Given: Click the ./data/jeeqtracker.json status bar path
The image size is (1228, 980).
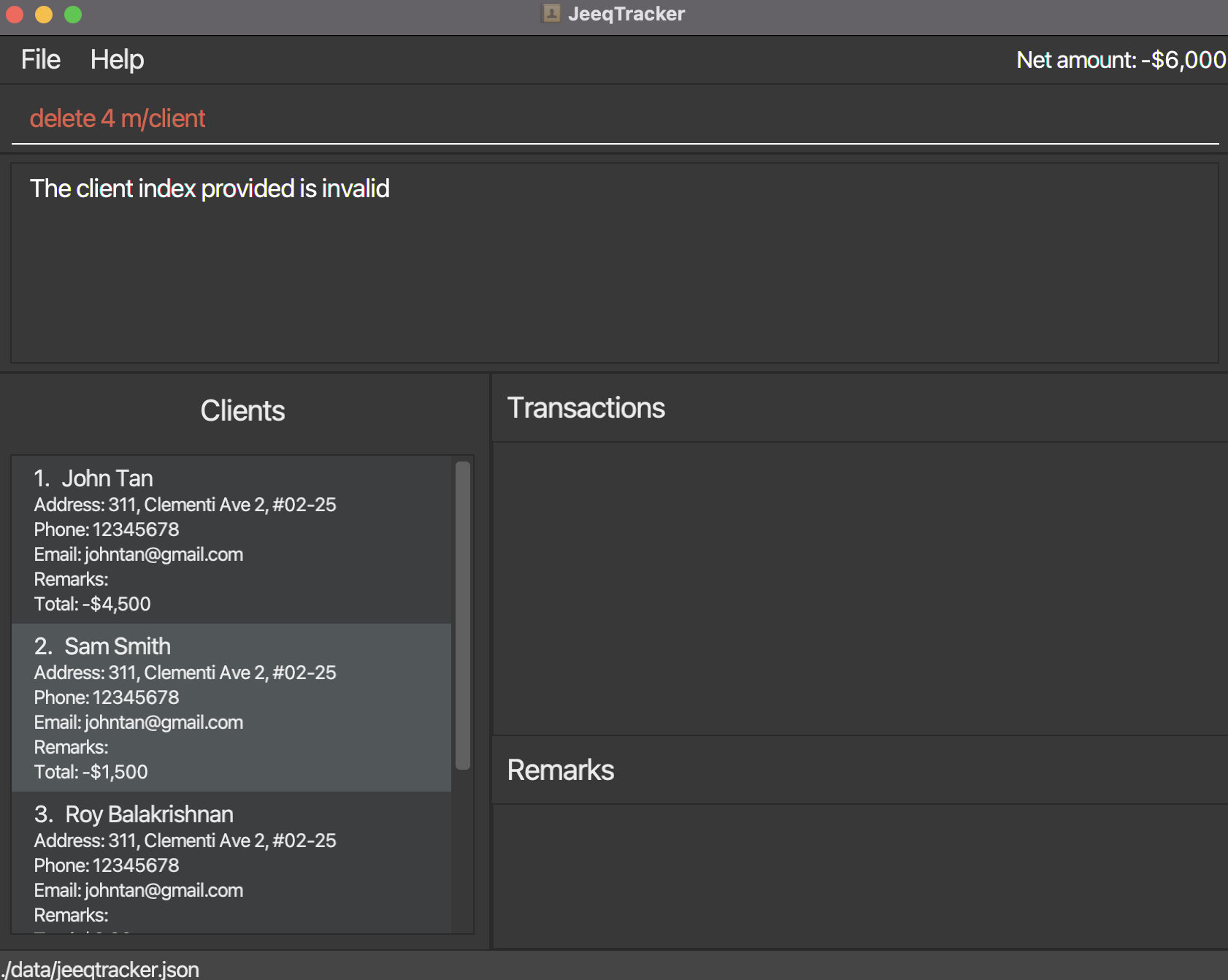Looking at the screenshot, I should pos(100,969).
